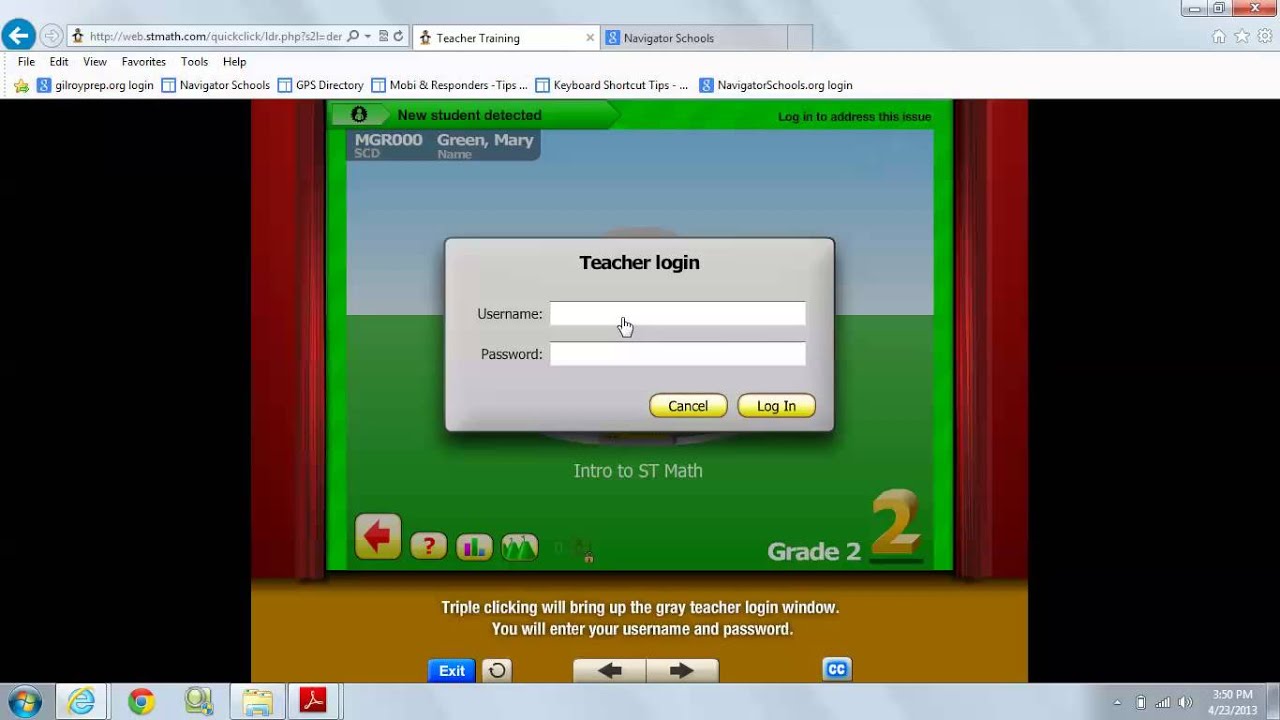The height and width of the screenshot is (720, 1280).
Task: Open the question mark help icon
Action: click(428, 546)
